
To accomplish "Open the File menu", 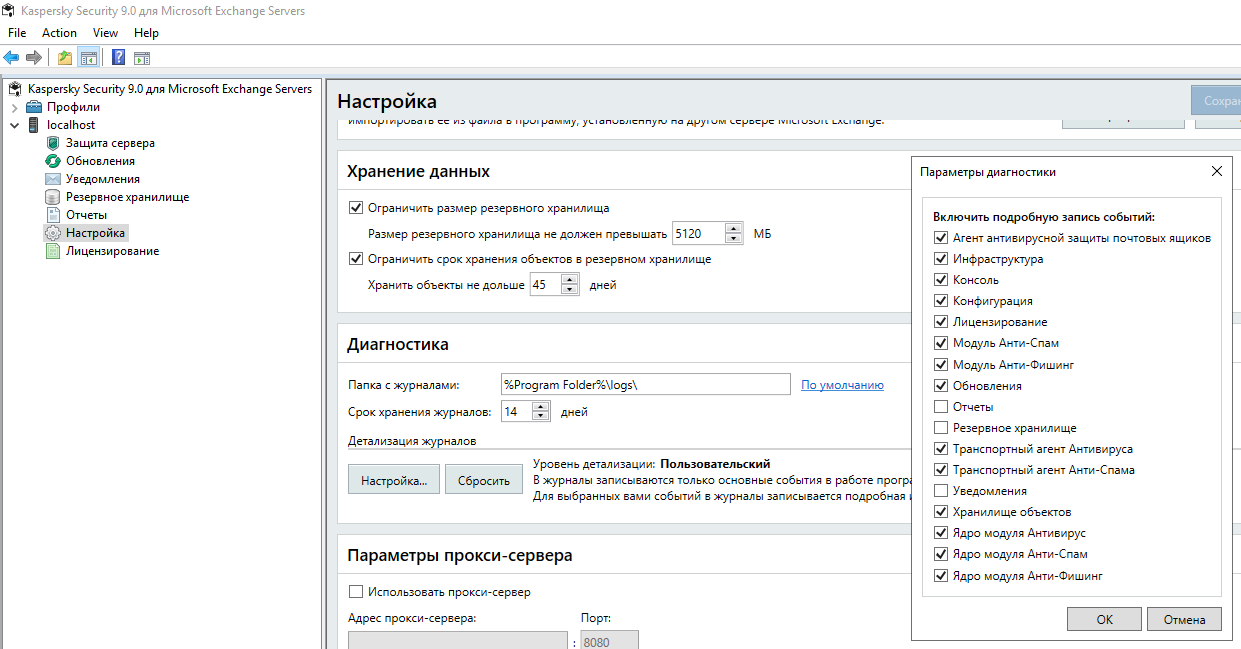I will [17, 33].
